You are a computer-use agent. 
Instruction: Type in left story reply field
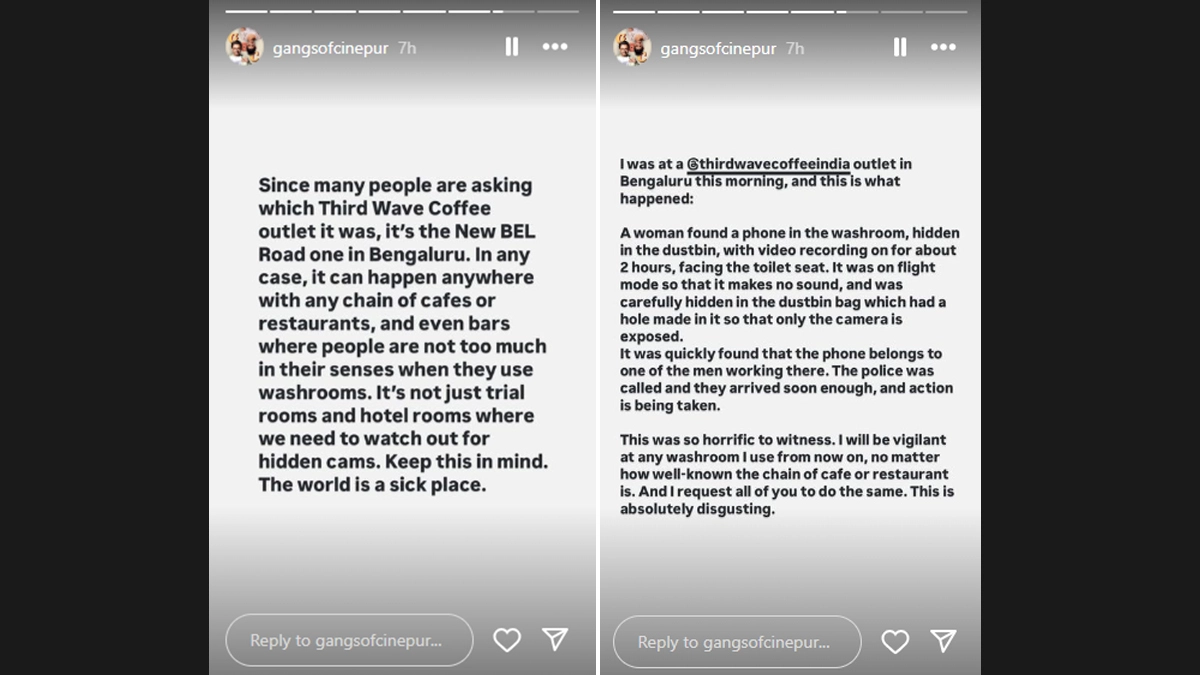tap(348, 640)
